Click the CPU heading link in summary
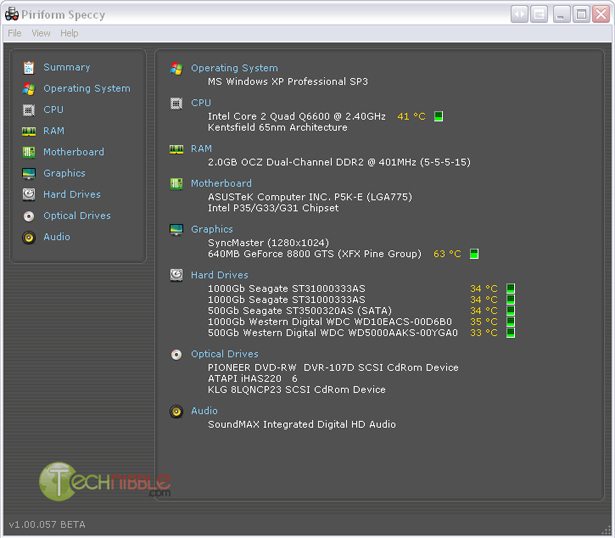Screen dimensions: 615x538 click(201, 103)
